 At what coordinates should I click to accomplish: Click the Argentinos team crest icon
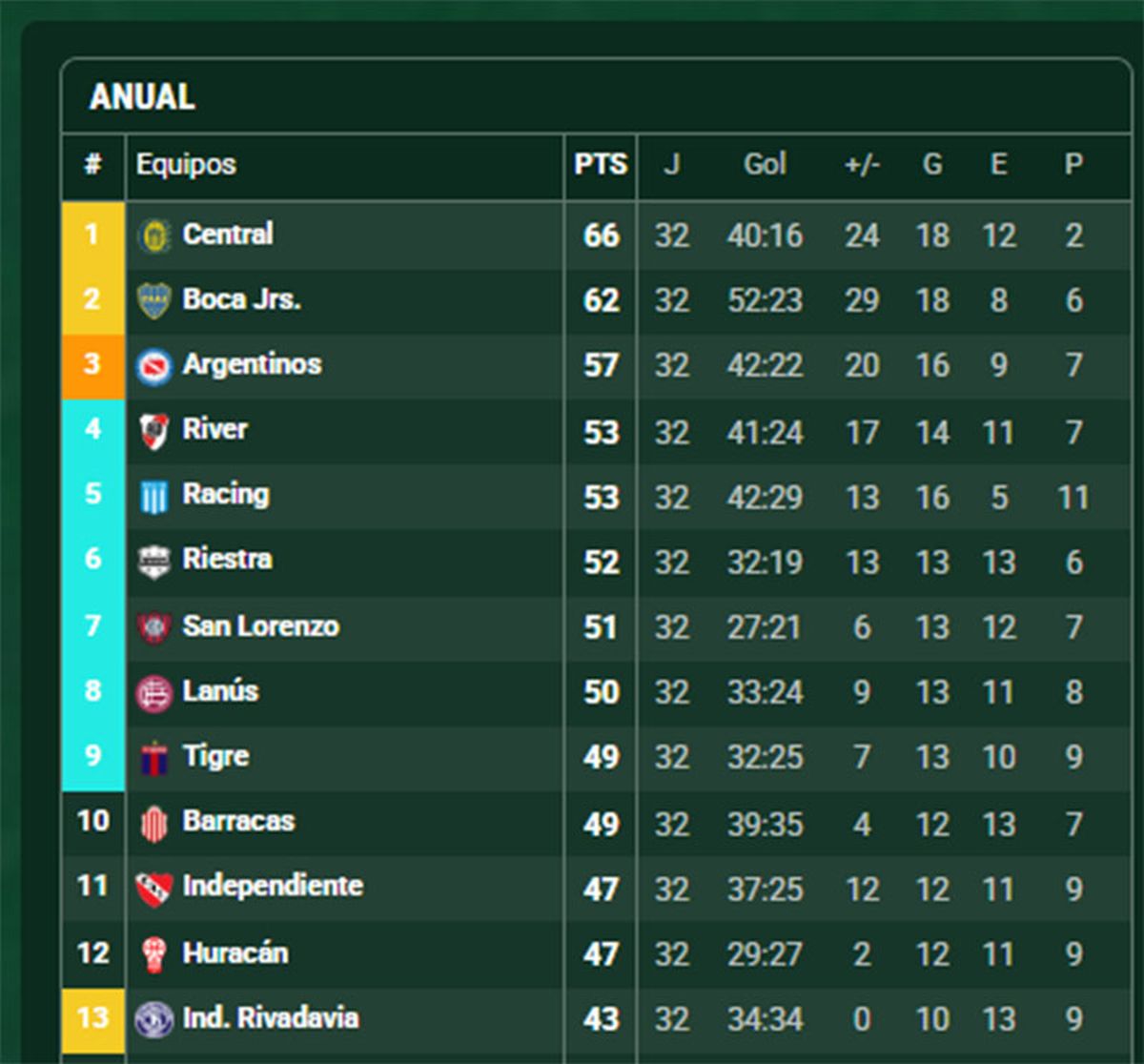[153, 366]
